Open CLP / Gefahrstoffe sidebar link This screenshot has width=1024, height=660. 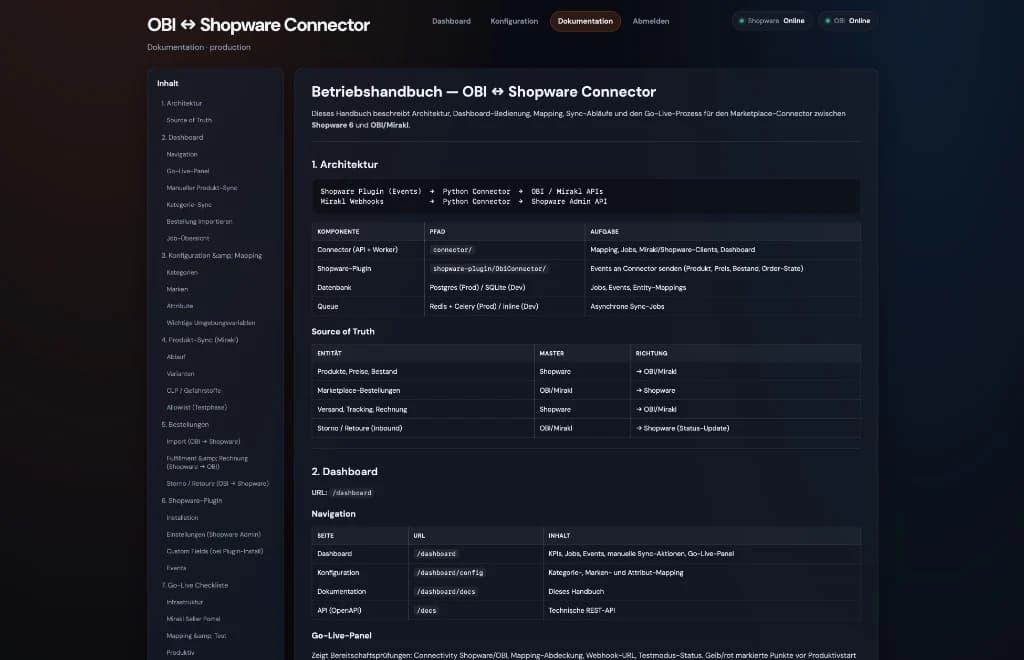(x=193, y=390)
